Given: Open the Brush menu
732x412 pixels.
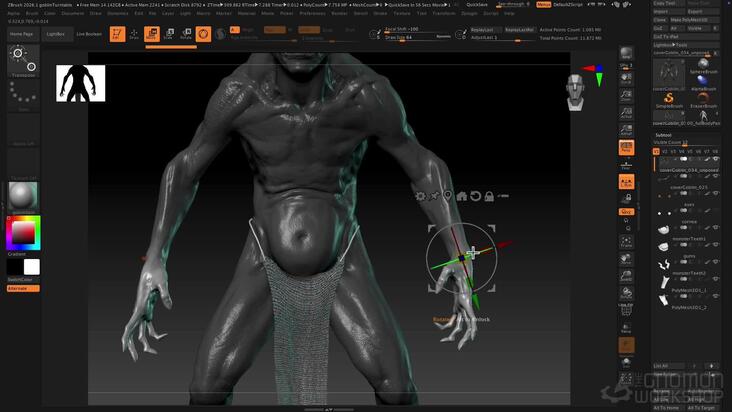Looking at the screenshot, I should tap(32, 14).
